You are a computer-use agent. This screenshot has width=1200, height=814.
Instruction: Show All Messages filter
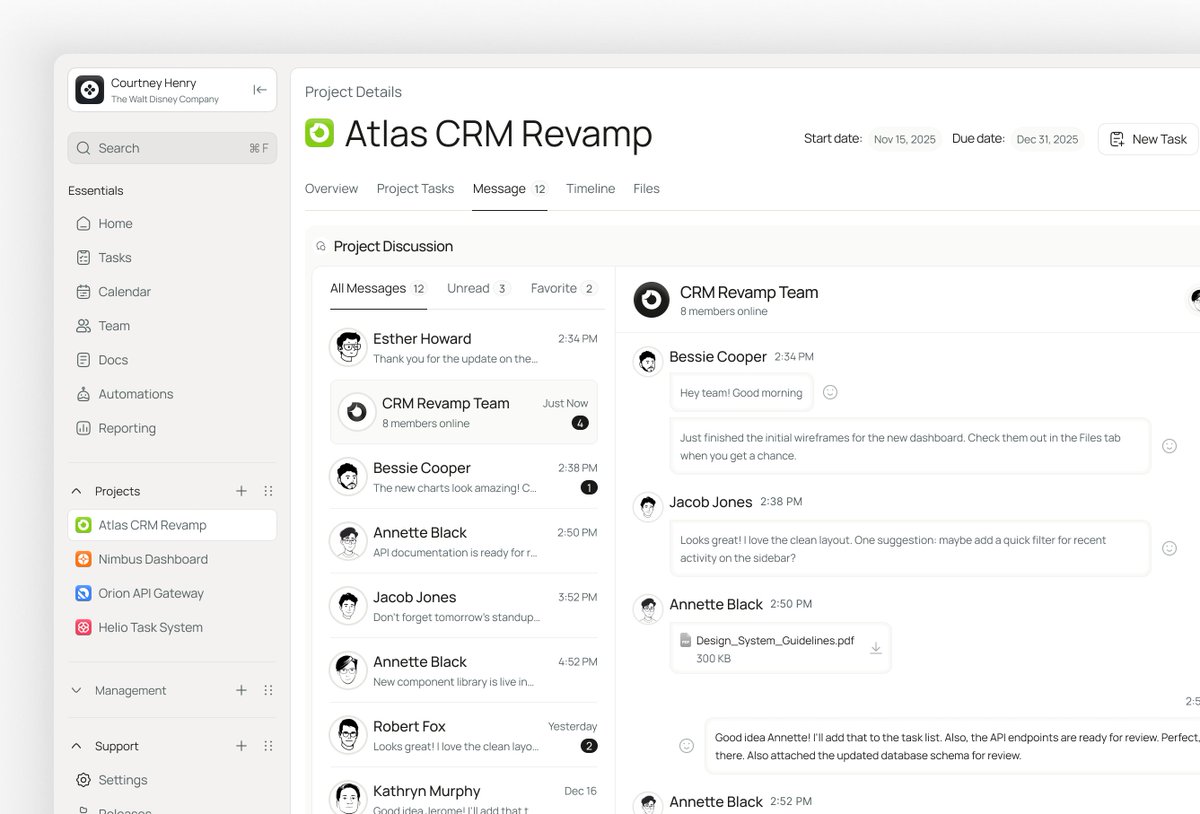[378, 288]
